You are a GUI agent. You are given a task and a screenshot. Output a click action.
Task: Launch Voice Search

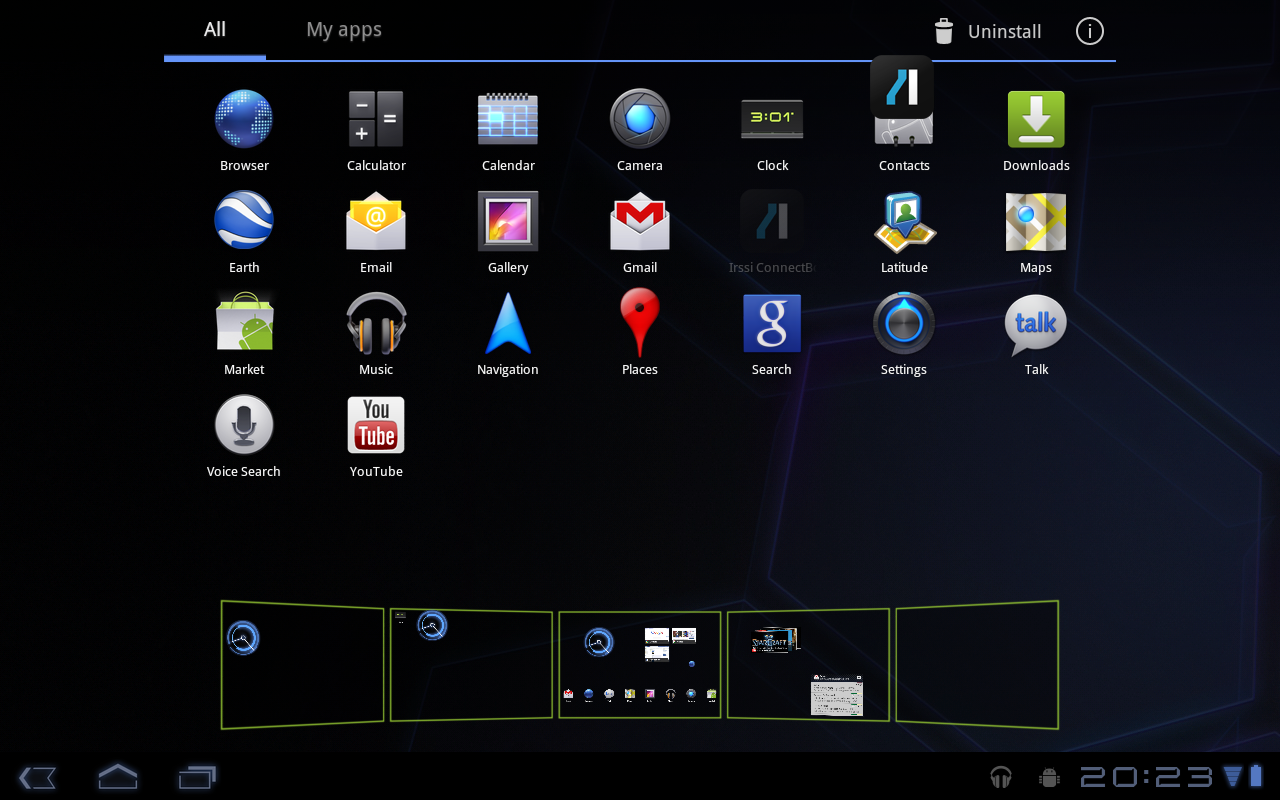244,436
